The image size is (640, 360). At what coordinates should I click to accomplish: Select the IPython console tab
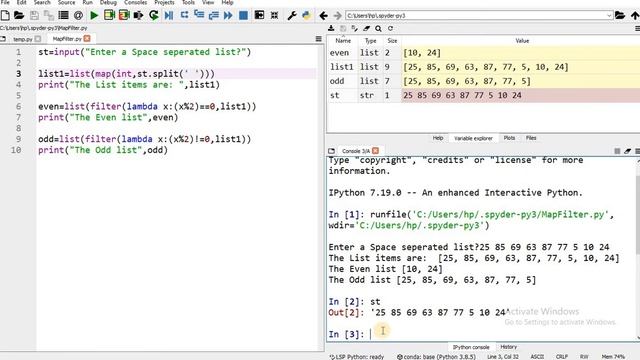[x=471, y=347]
